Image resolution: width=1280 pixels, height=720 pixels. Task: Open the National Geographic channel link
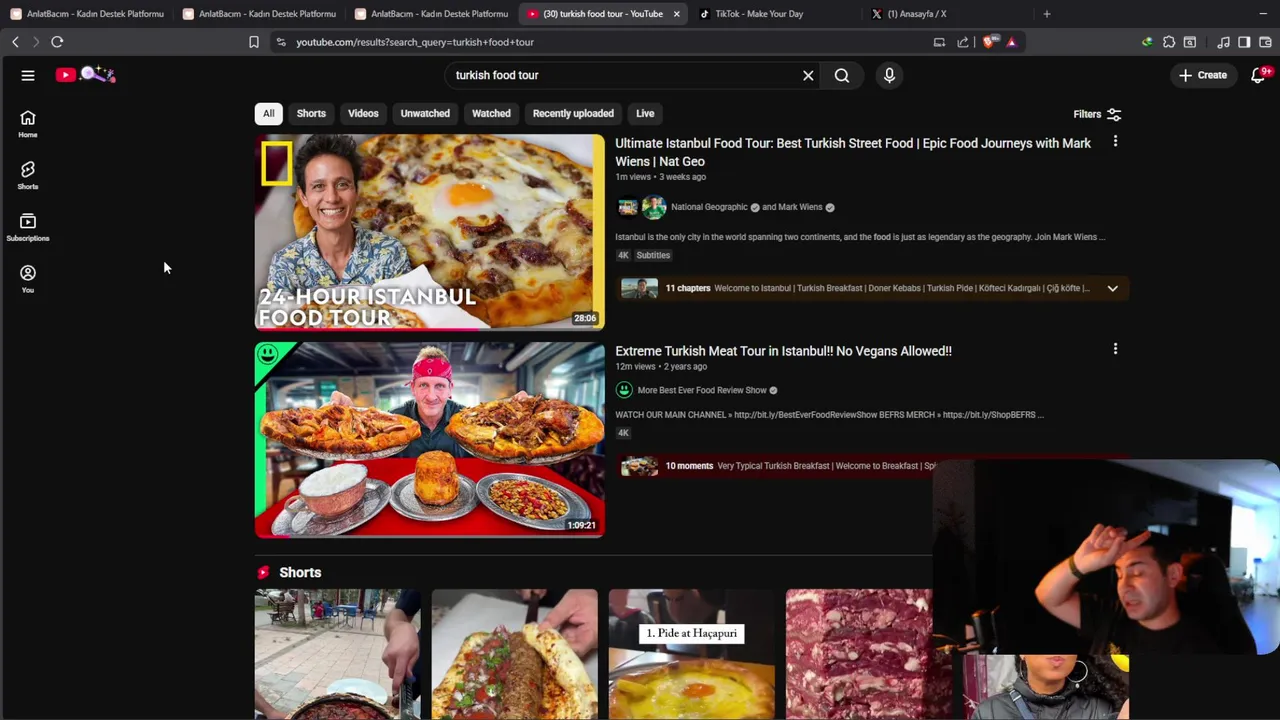pyautogui.click(x=709, y=207)
